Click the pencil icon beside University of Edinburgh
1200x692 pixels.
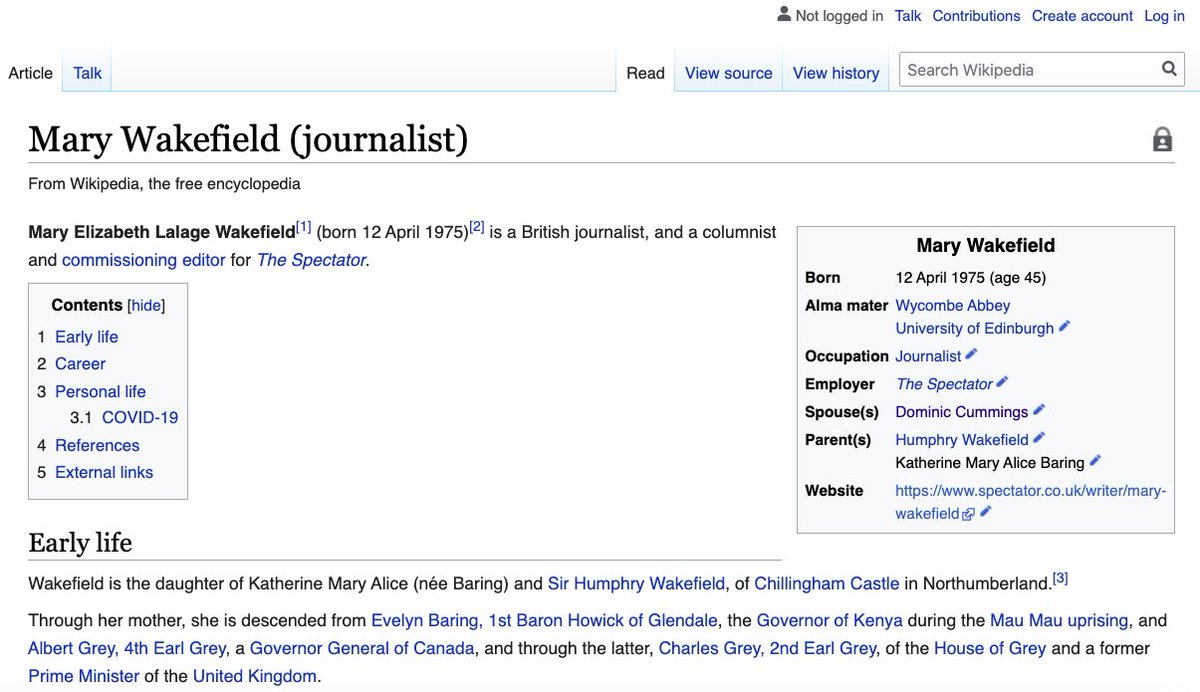tap(1064, 327)
